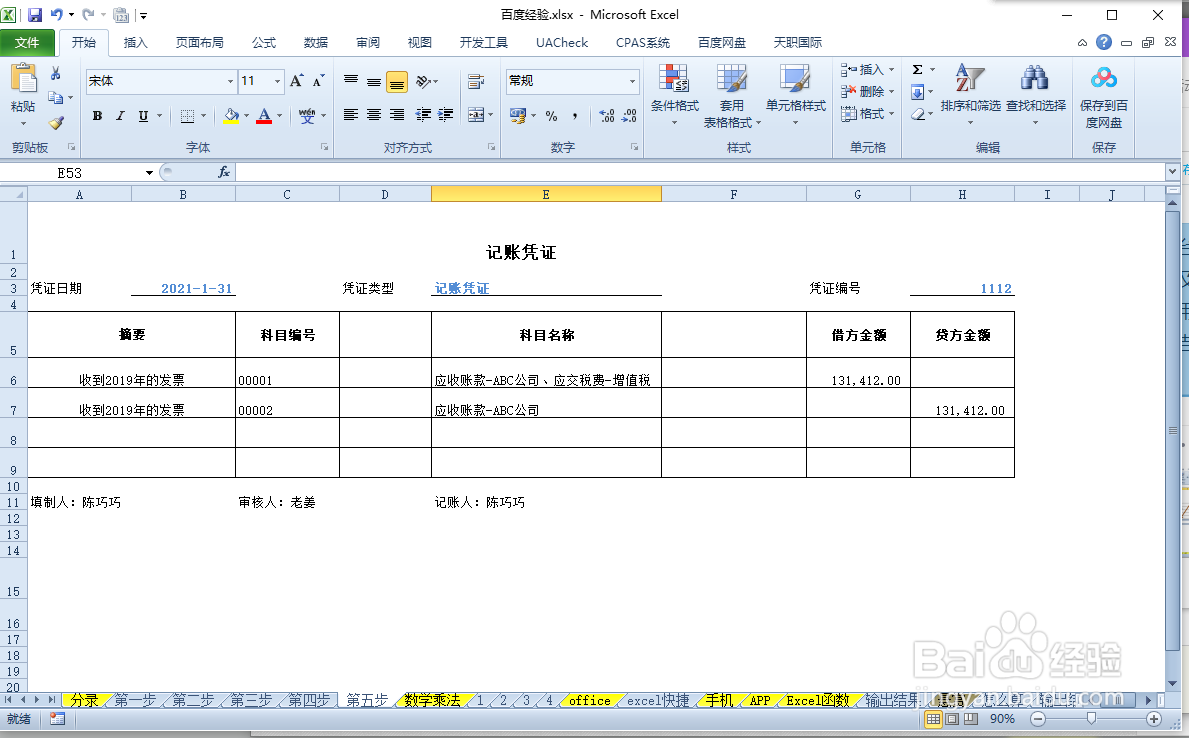Open Conditional Formatting (条件格式)
This screenshot has height=738, width=1189.
(674, 95)
